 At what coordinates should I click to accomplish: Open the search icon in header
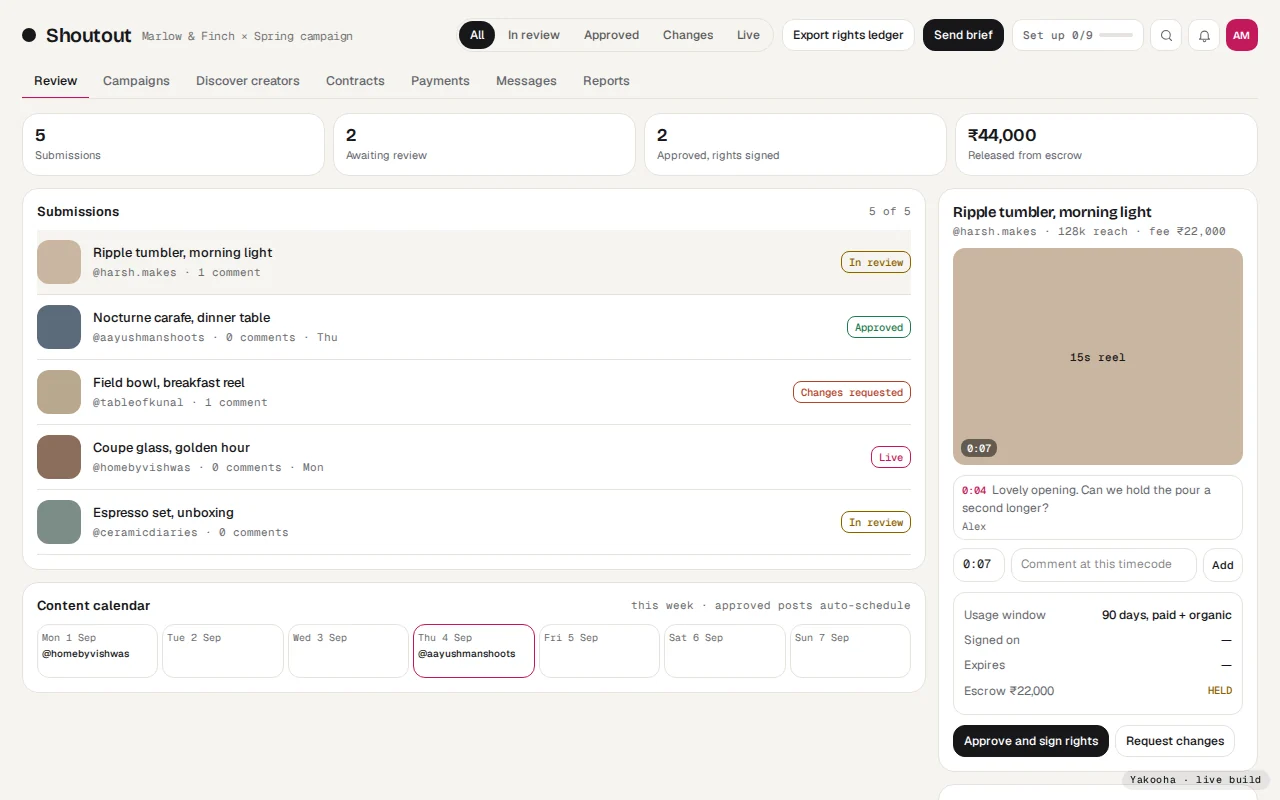click(1166, 35)
